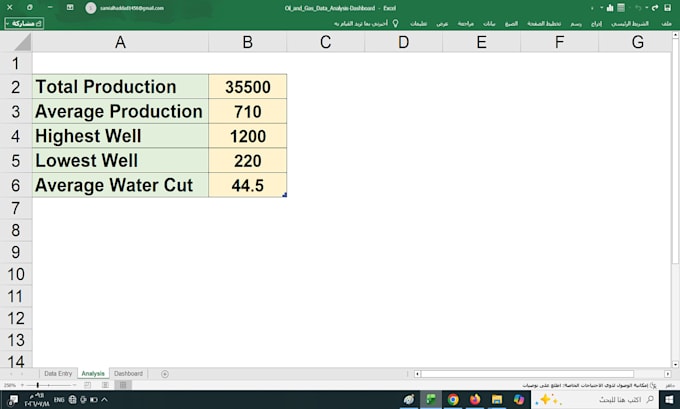This screenshot has width=680, height=409.
Task: Open the رسم (Draw) ribbon tab
Action: click(x=576, y=23)
